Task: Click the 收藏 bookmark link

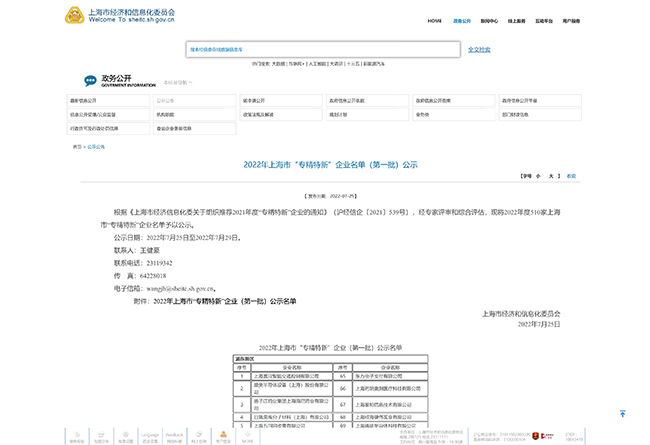Action: [571, 175]
